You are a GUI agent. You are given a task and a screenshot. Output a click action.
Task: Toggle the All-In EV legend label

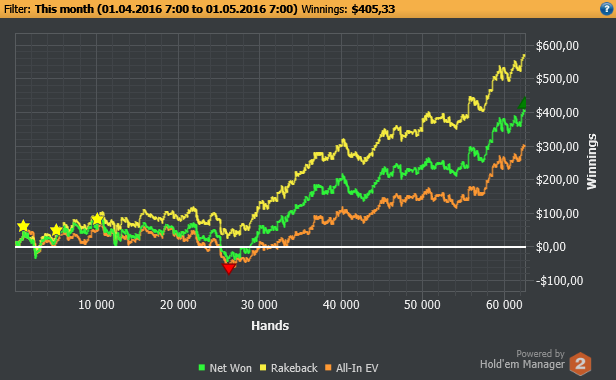[357, 368]
